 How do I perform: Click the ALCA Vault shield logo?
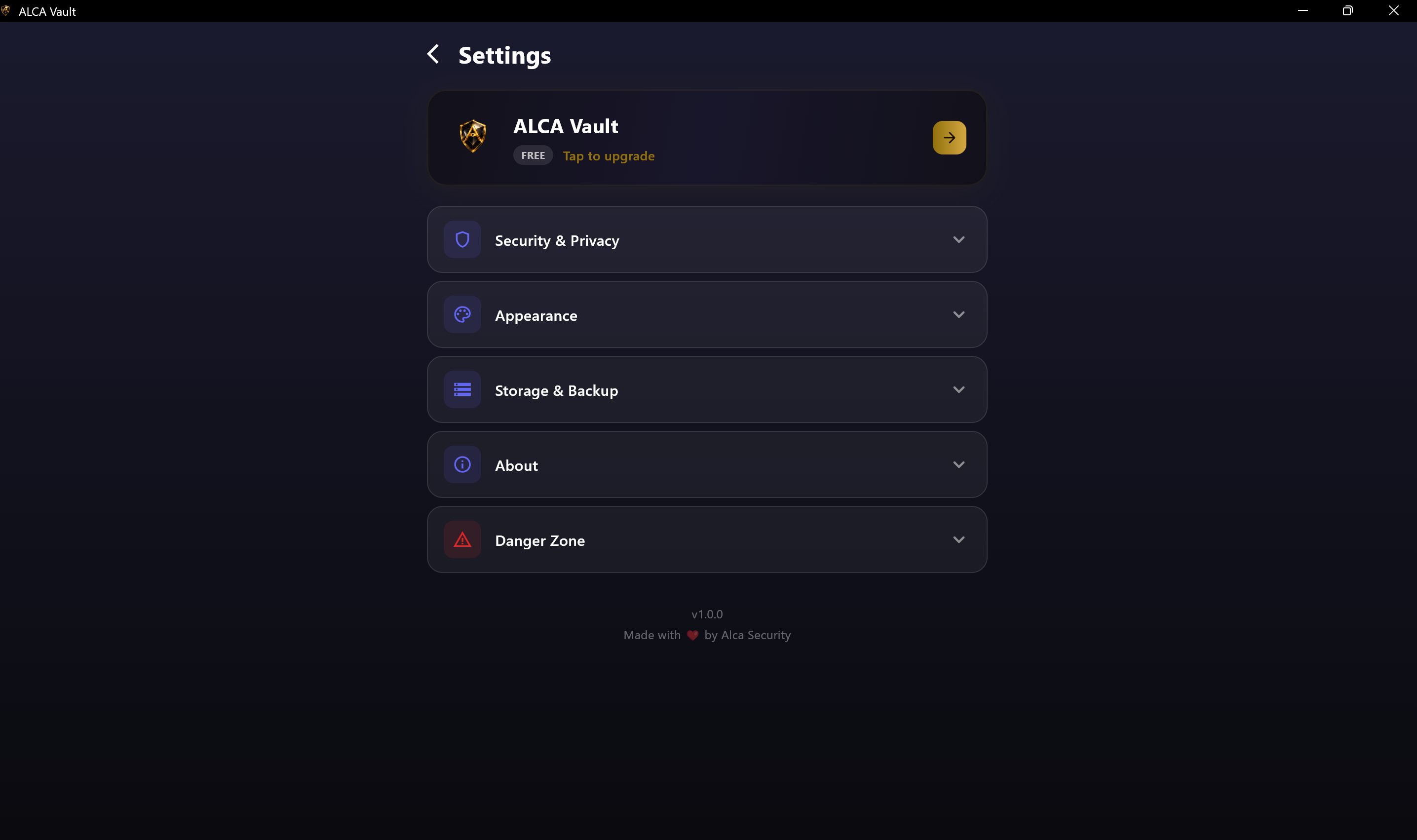[472, 136]
